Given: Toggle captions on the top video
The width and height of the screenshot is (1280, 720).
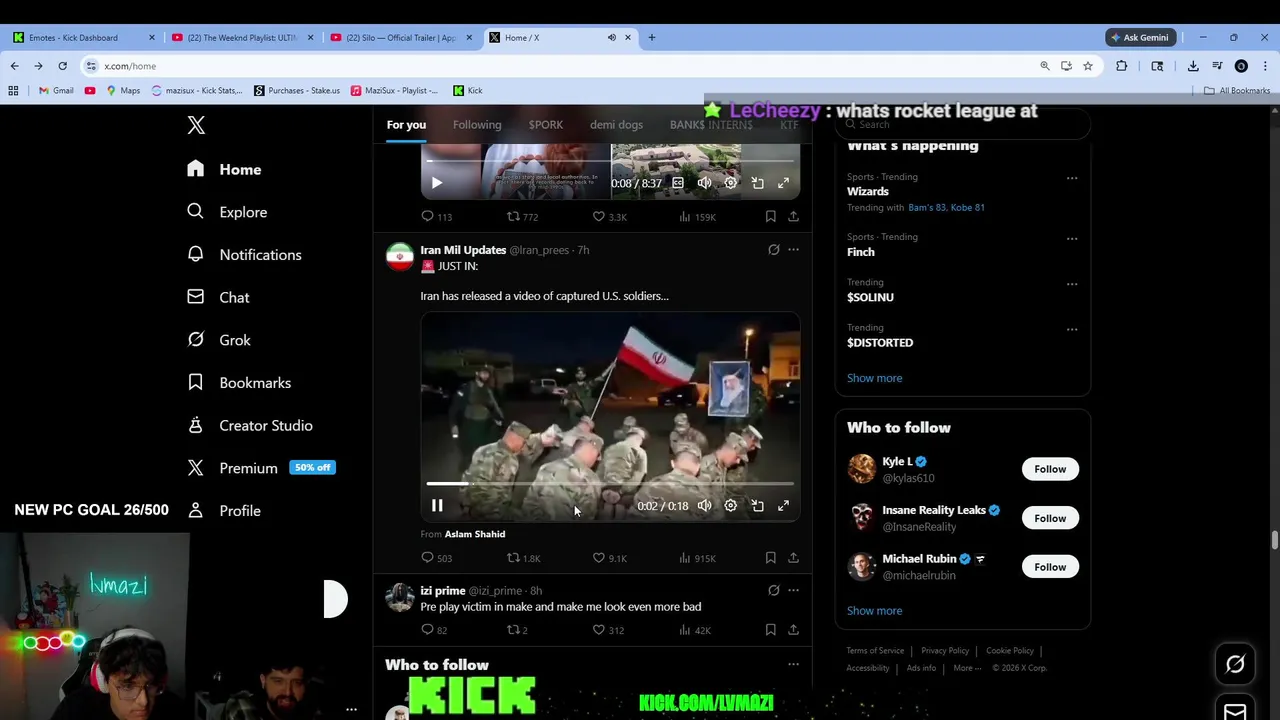Looking at the screenshot, I should click(x=678, y=183).
